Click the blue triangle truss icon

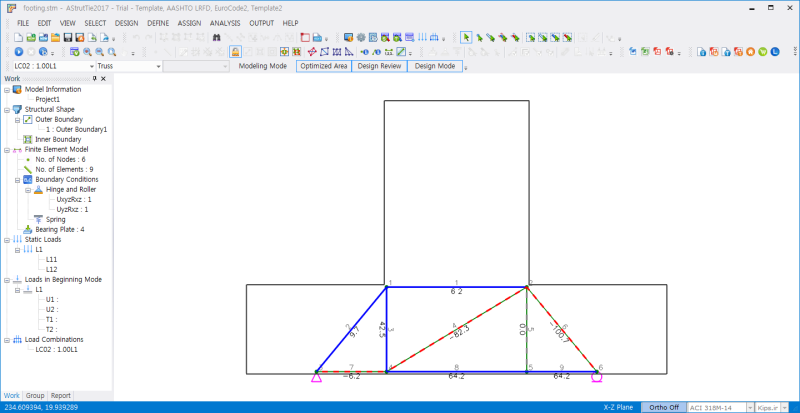click(349, 52)
